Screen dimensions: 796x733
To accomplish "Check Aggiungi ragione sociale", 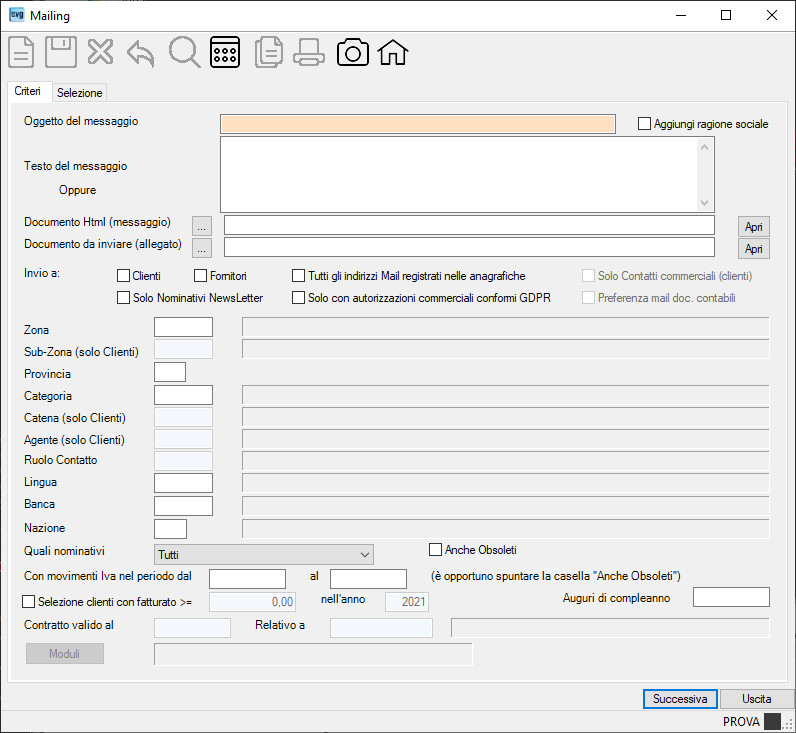I will pos(644,123).
